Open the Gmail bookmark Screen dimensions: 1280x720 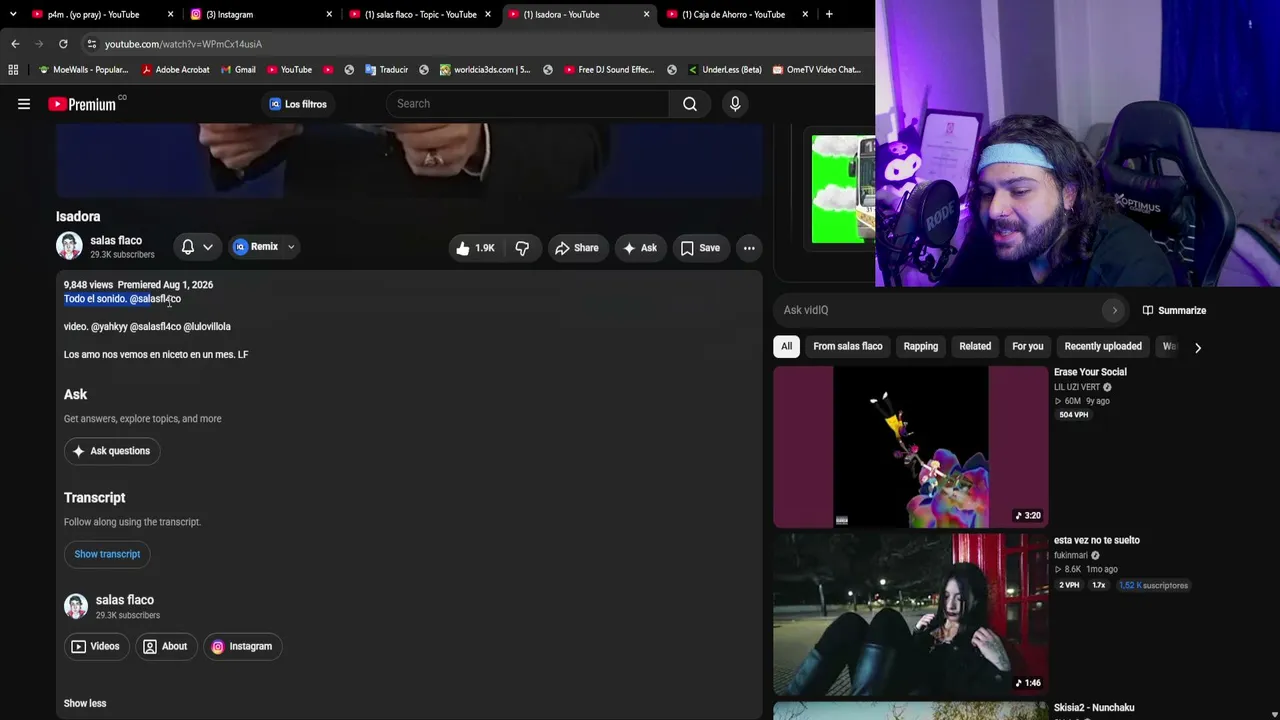[237, 70]
